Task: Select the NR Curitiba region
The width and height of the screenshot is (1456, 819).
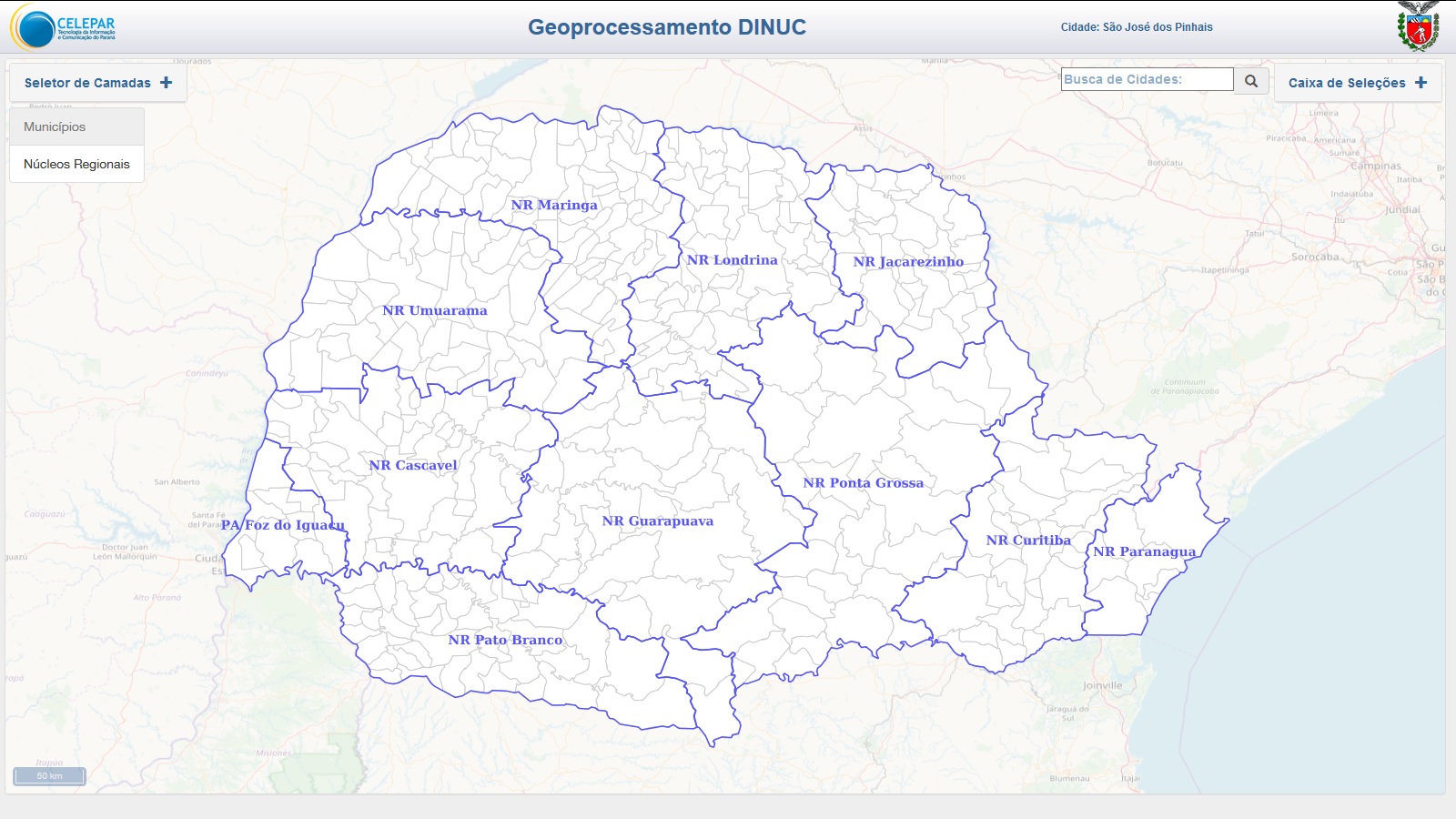Action: 1028,541
